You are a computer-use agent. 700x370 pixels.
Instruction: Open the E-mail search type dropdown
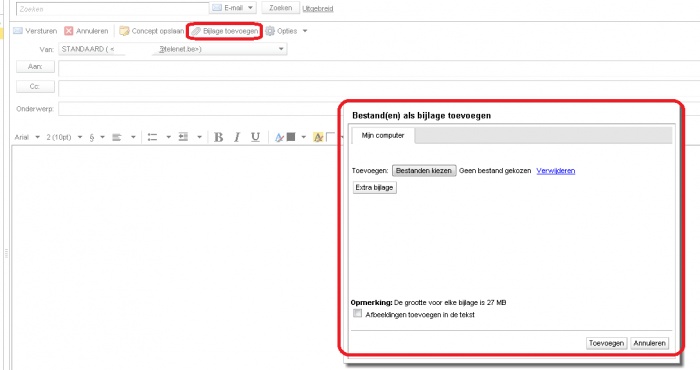point(250,8)
